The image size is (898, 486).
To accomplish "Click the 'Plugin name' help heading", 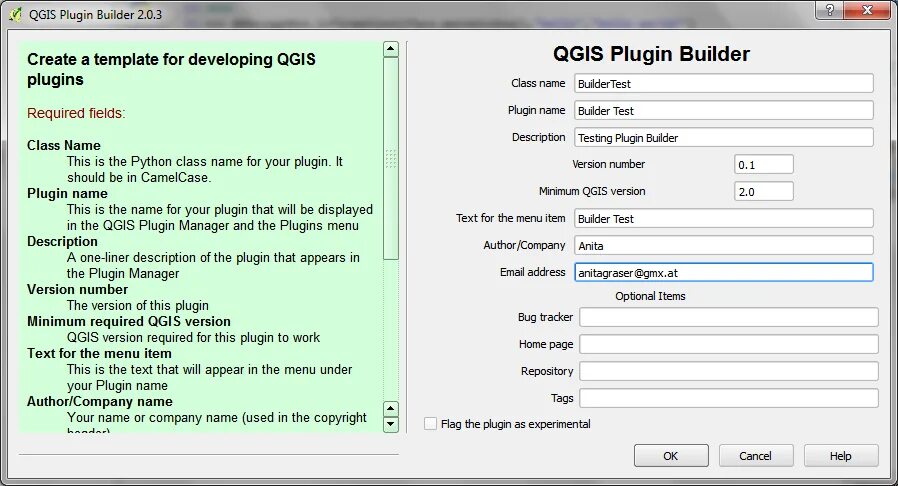I will pos(67,193).
